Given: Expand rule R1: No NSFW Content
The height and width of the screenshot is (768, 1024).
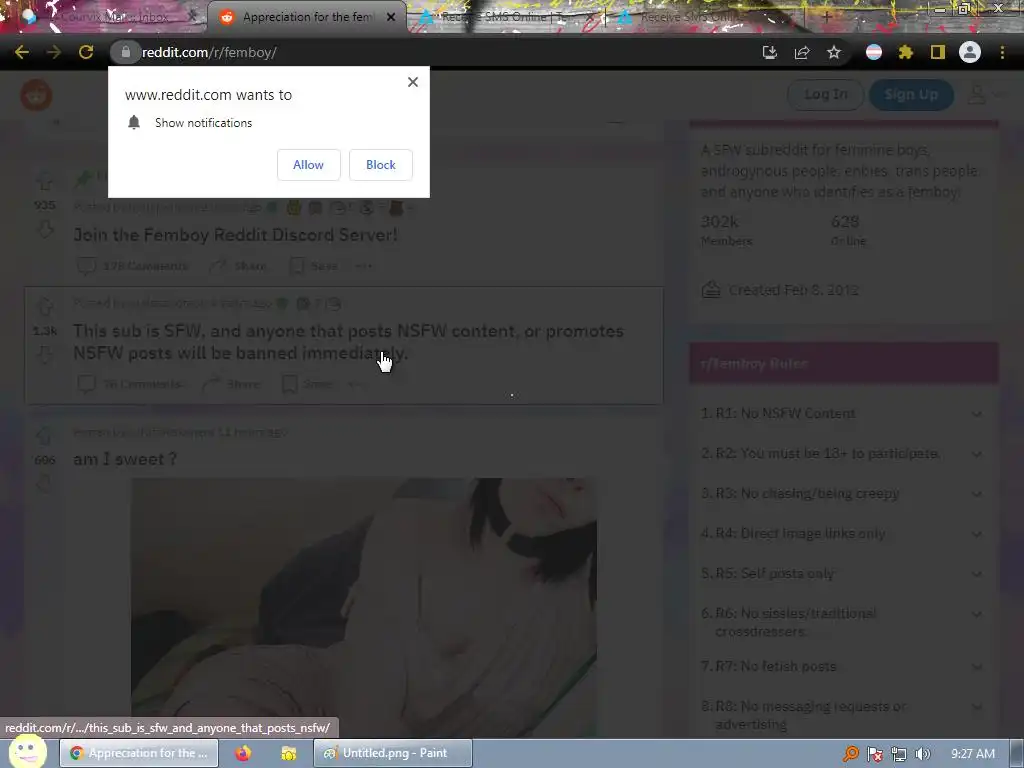Looking at the screenshot, I should 842,413.
